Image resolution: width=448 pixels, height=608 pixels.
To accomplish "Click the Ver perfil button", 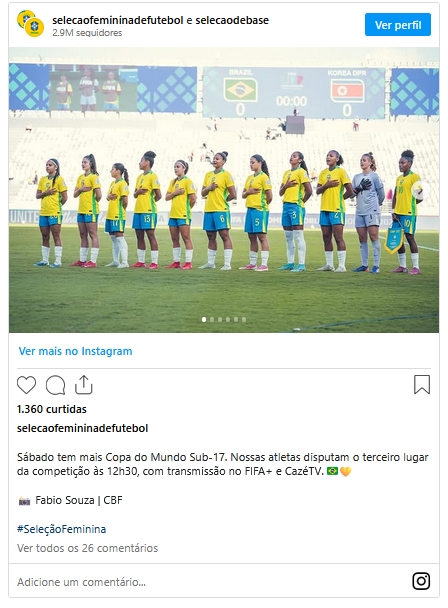I will 398,25.
